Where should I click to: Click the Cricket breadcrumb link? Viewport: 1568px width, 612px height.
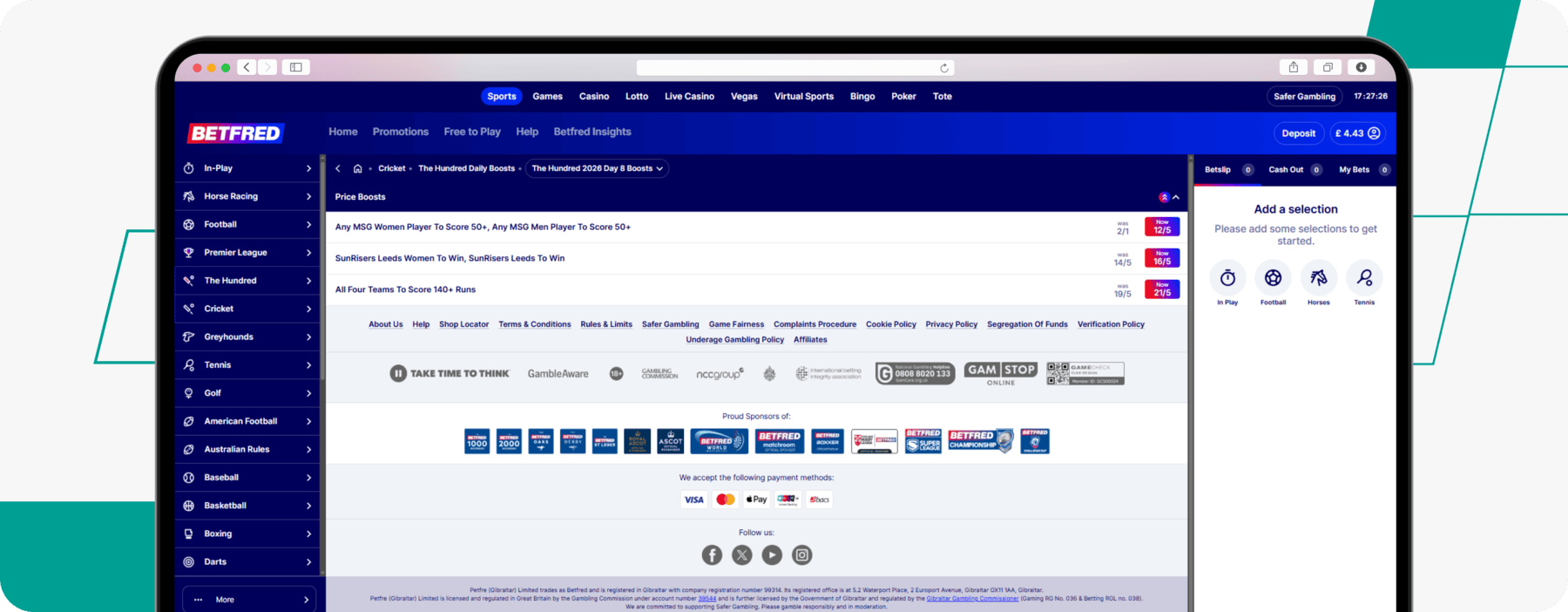391,168
